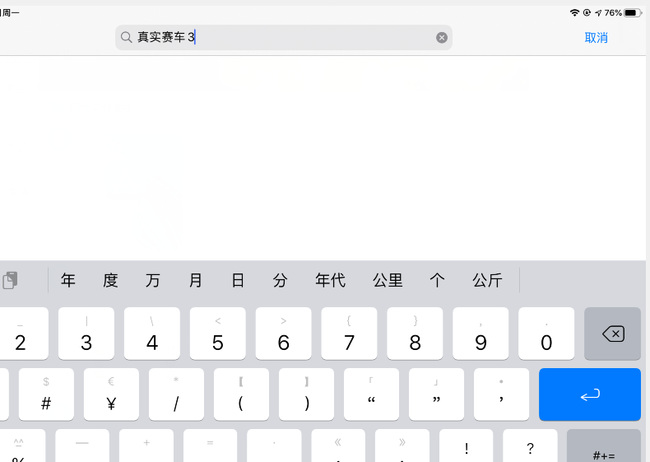This screenshot has width=650, height=462.
Task: Choose the 年代 suggestion
Action: (330, 280)
